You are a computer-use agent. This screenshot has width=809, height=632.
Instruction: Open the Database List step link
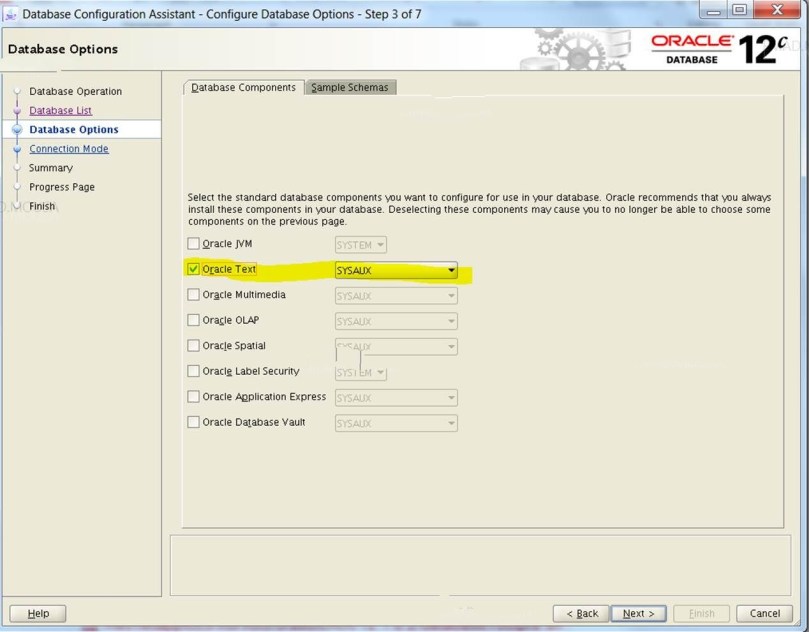point(60,111)
